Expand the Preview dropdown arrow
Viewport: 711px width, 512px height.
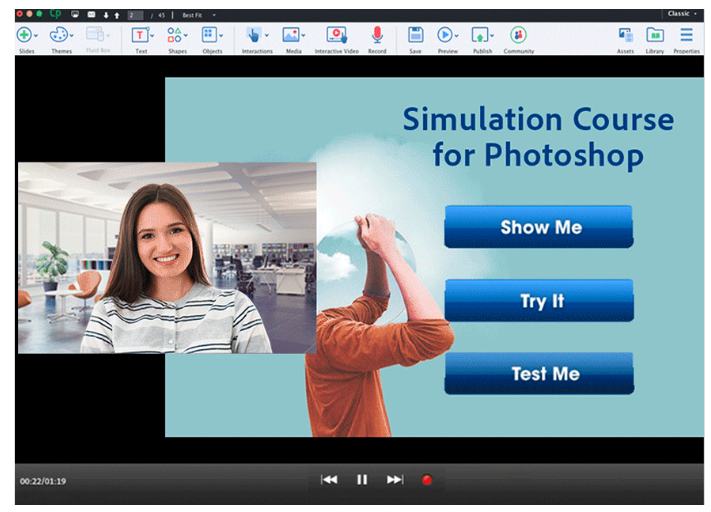[x=457, y=35]
